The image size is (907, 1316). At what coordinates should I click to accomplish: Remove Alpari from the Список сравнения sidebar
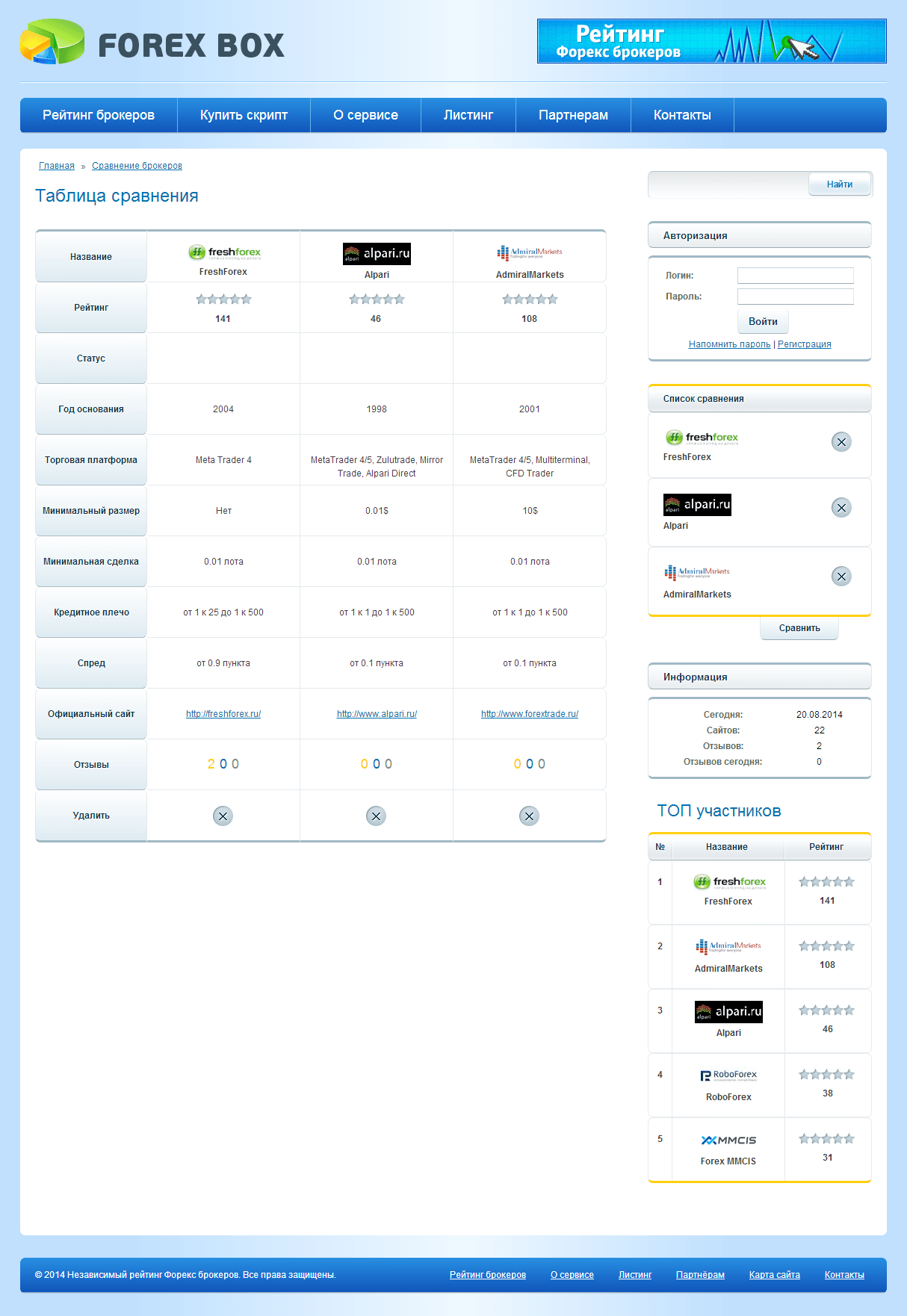tap(841, 508)
